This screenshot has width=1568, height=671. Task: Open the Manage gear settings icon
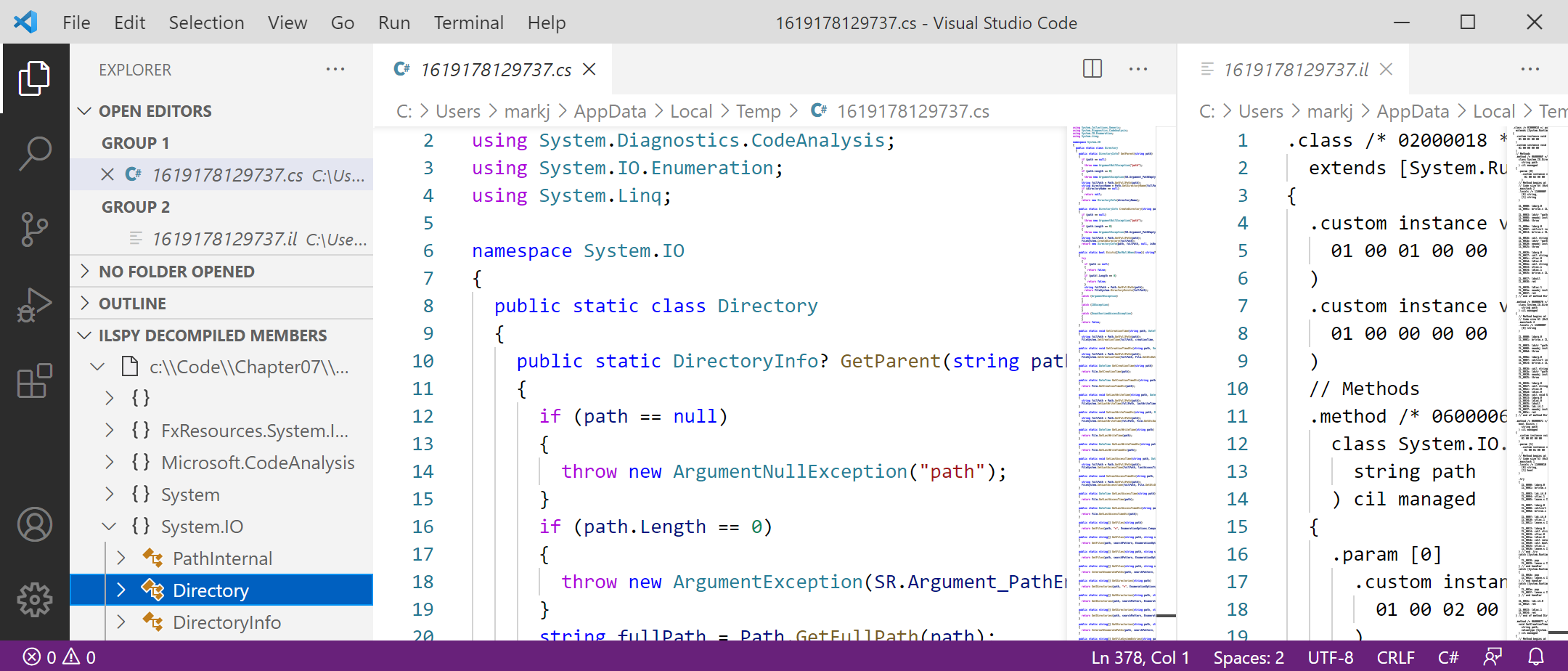[34, 600]
